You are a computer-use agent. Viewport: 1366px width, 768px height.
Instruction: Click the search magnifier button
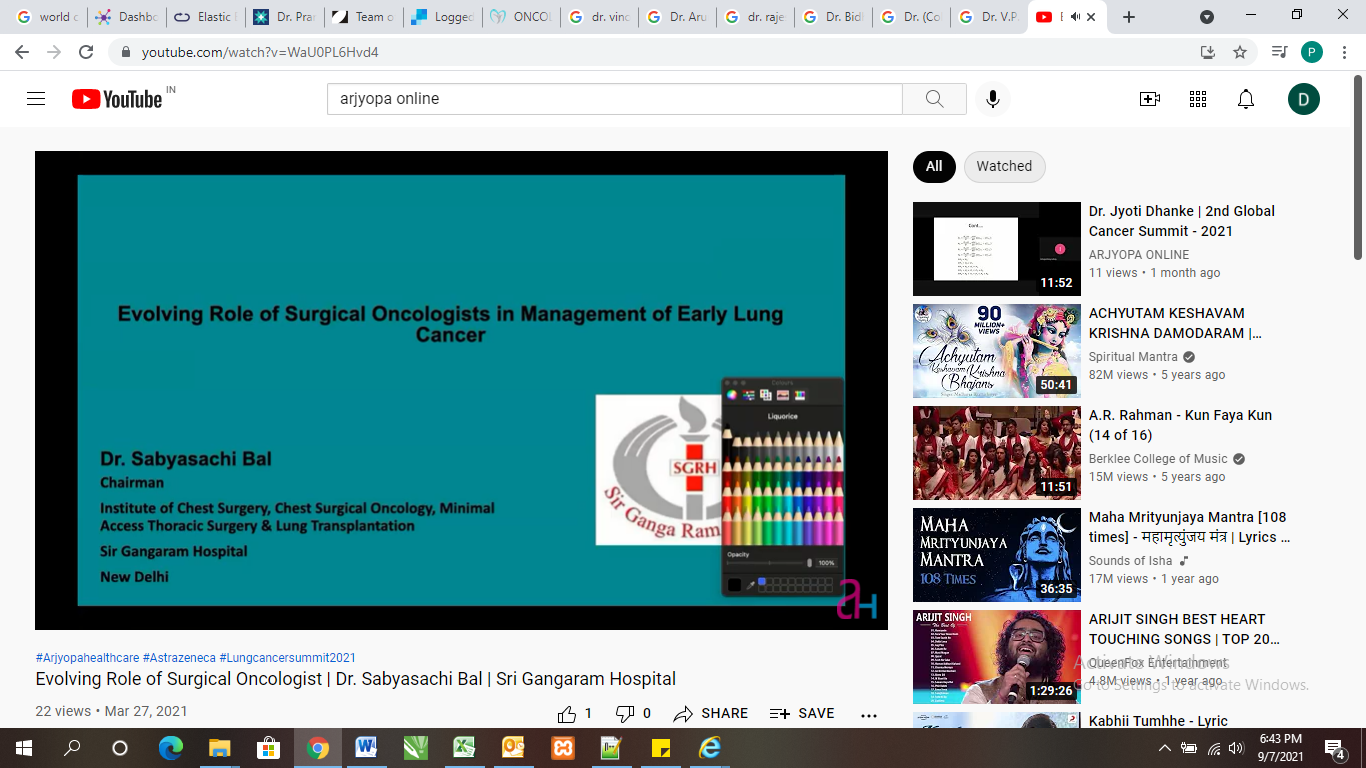tap(934, 99)
